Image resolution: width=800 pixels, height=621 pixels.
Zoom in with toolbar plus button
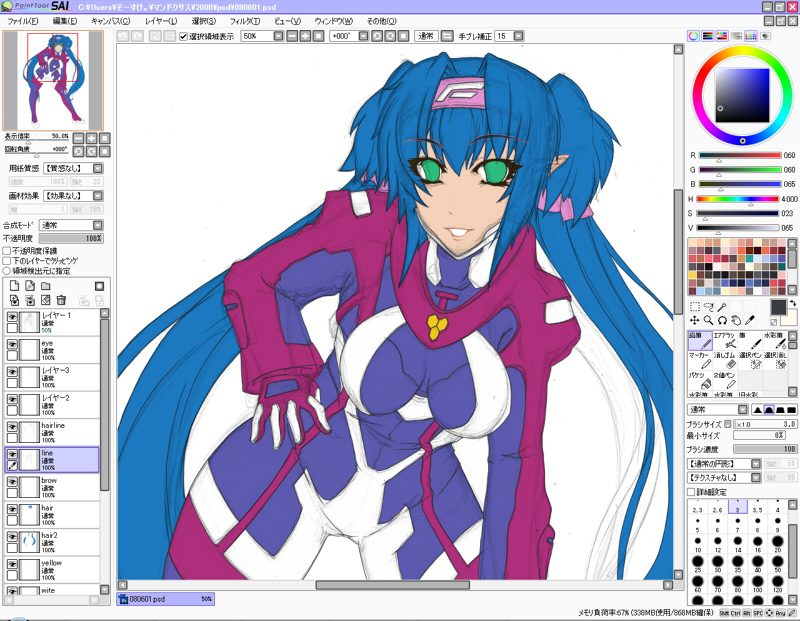(x=305, y=36)
